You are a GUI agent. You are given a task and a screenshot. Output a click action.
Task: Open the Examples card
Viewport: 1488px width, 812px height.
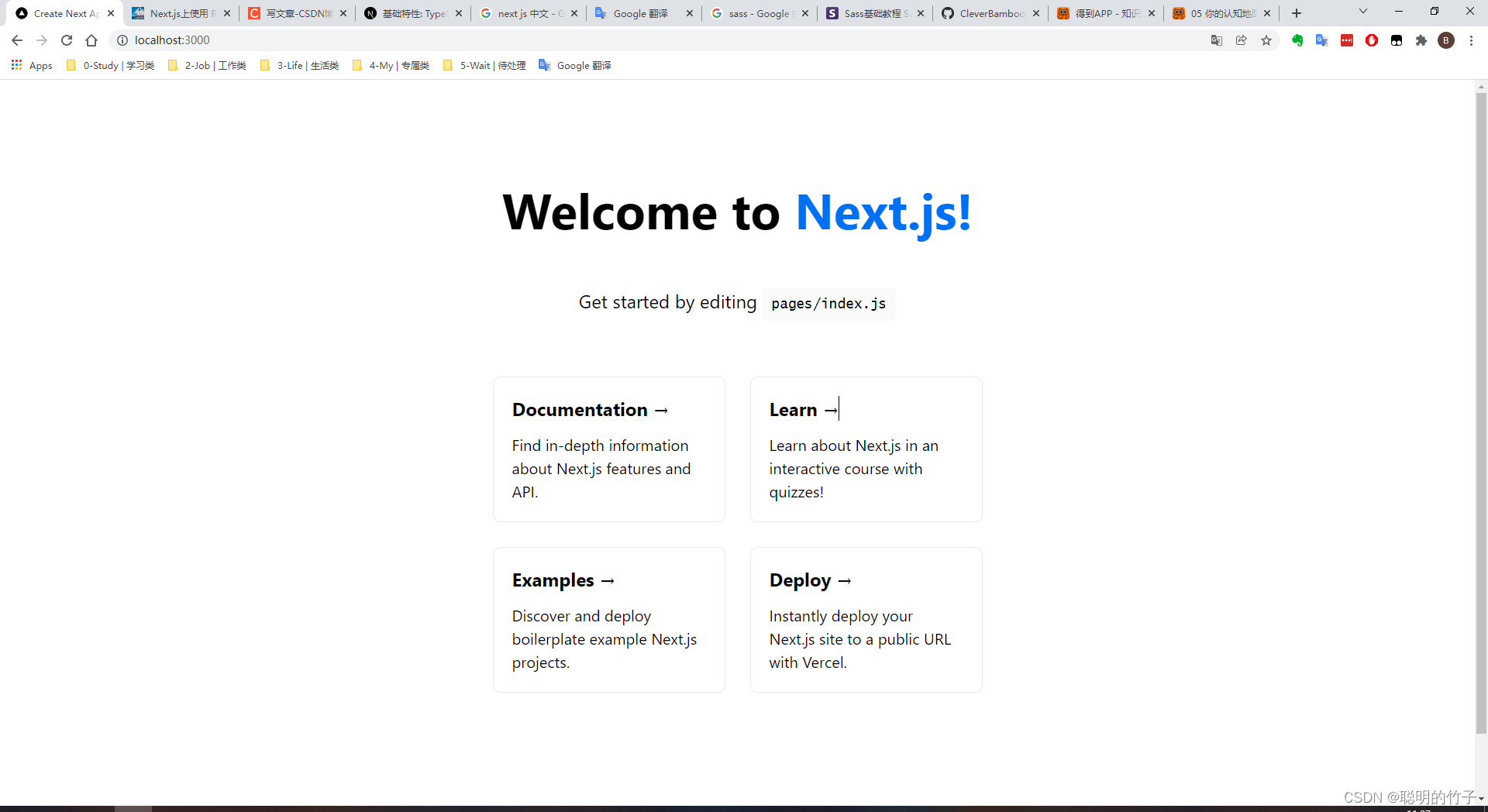pyautogui.click(x=609, y=620)
